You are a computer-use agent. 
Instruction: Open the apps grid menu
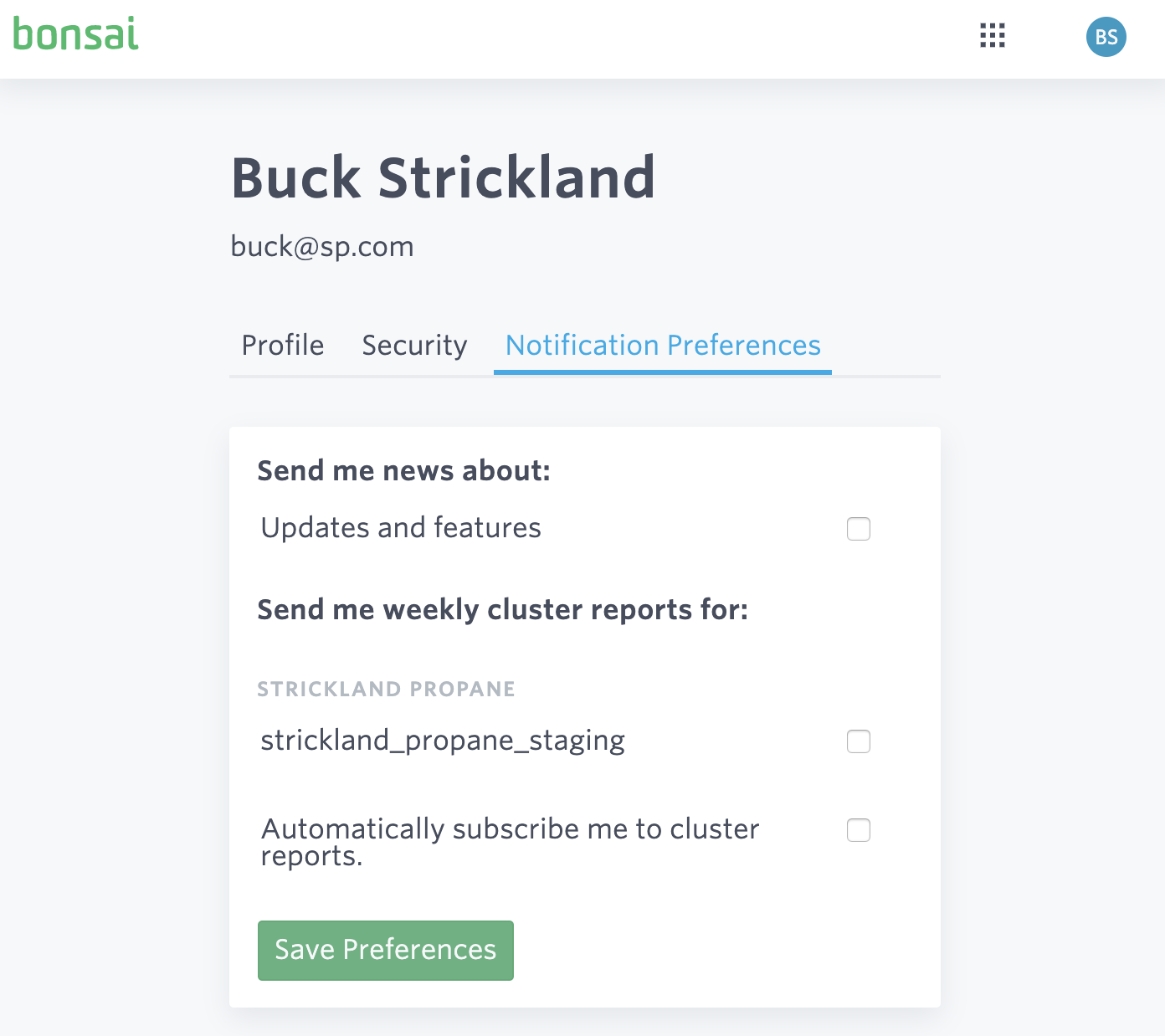(x=993, y=36)
